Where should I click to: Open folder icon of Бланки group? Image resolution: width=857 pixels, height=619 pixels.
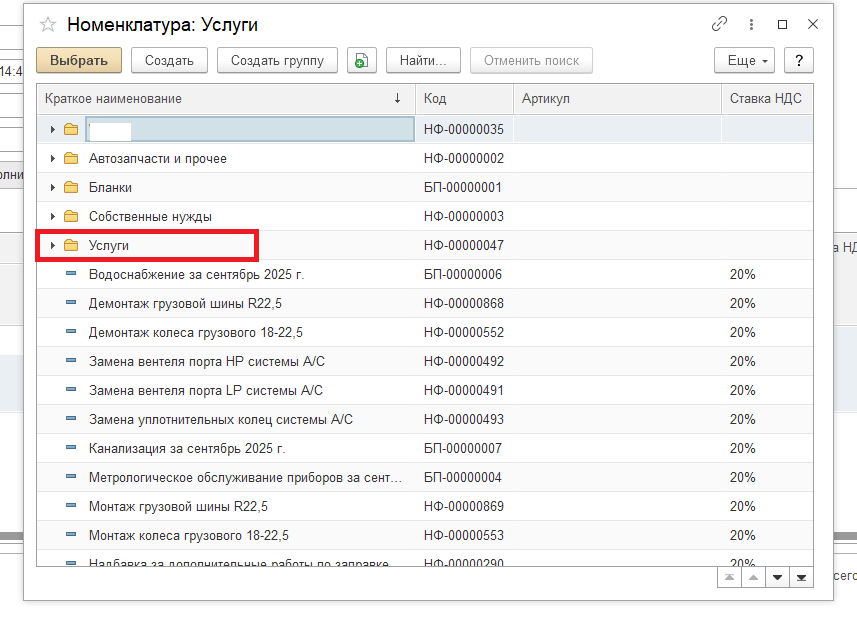point(71,187)
